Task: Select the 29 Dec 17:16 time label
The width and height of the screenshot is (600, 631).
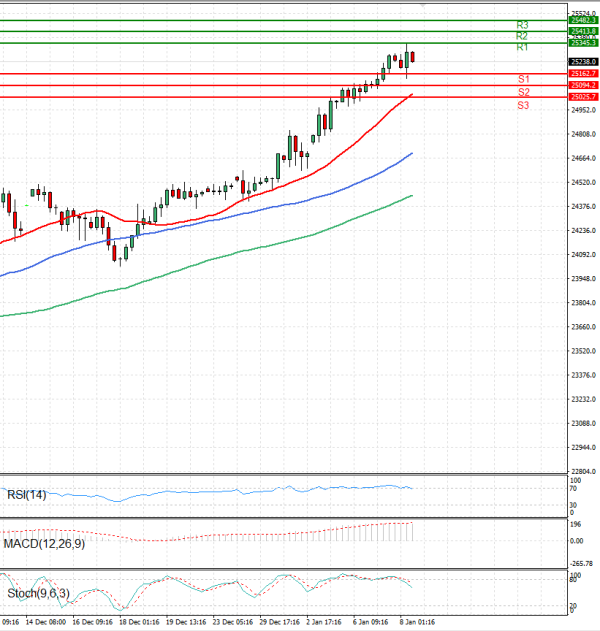Action: coord(278,621)
